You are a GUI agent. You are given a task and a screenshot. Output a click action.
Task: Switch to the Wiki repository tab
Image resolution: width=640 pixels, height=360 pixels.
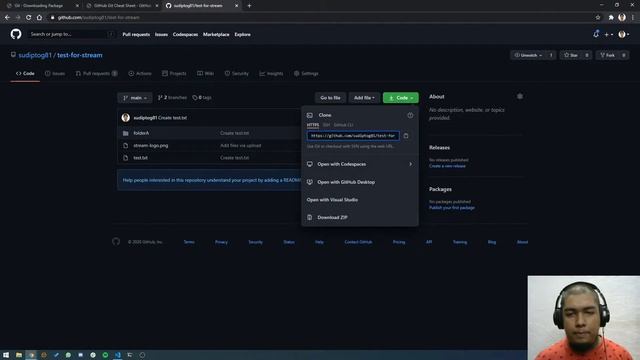point(206,73)
